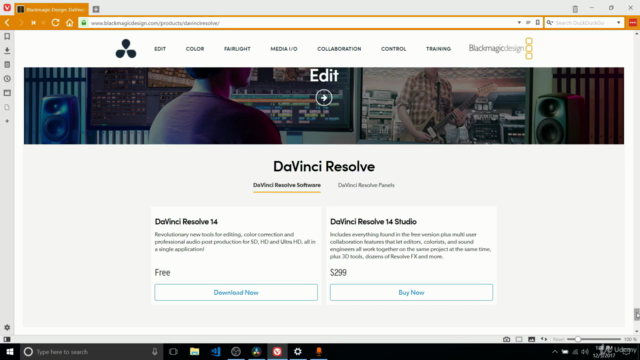Open the MEDIA I/O menu item

(x=284, y=49)
